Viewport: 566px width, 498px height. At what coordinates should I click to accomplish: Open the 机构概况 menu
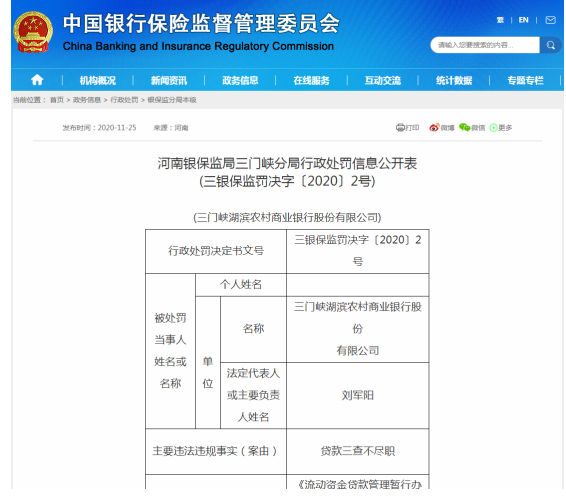[x=98, y=80]
